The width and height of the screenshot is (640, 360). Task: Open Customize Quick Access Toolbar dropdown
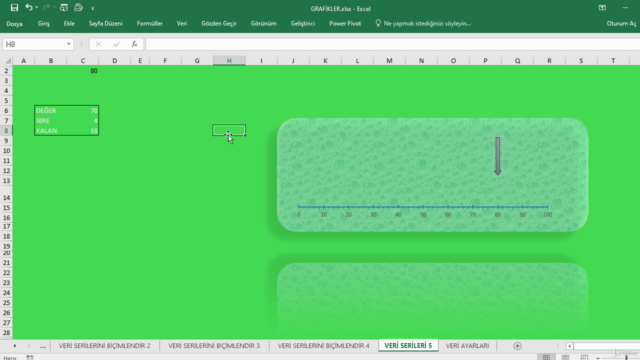[93, 8]
